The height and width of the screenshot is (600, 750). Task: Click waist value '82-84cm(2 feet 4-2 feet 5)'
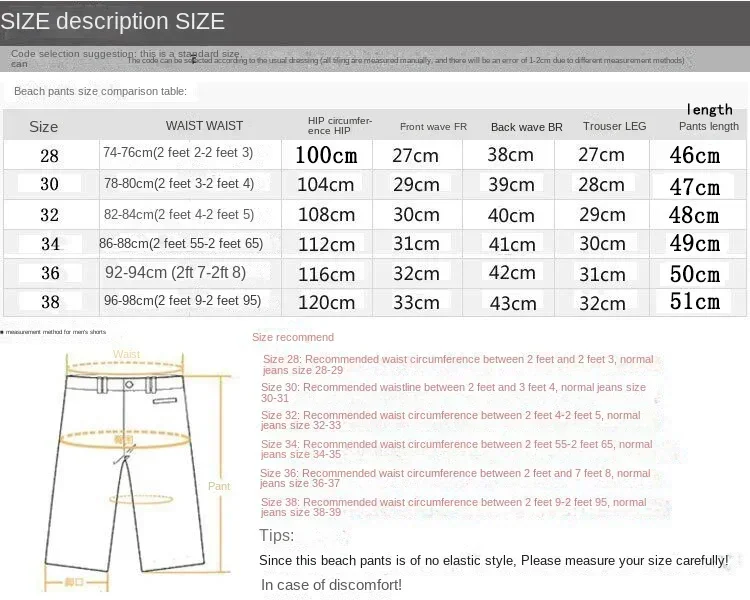(x=179, y=214)
